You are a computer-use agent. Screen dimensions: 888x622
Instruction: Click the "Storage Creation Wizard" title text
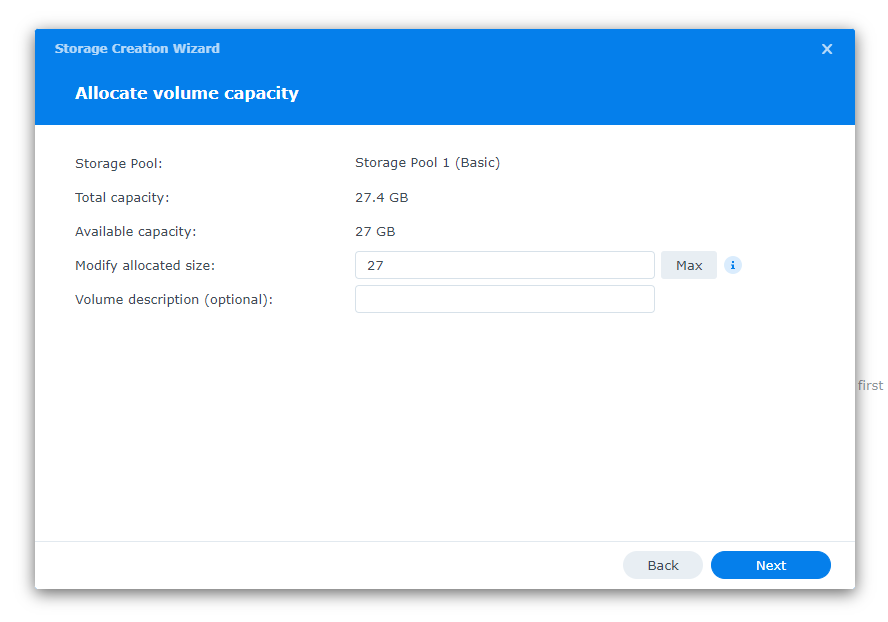(x=137, y=49)
